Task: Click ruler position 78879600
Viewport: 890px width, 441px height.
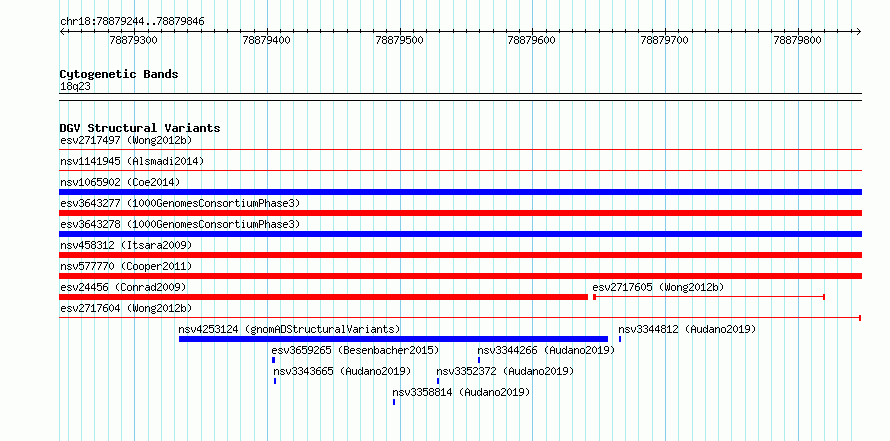Action: 532,40
